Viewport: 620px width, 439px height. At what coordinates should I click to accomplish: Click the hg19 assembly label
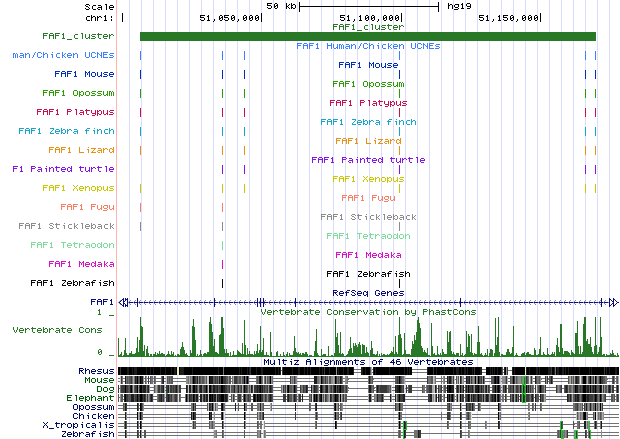tap(461, 6)
